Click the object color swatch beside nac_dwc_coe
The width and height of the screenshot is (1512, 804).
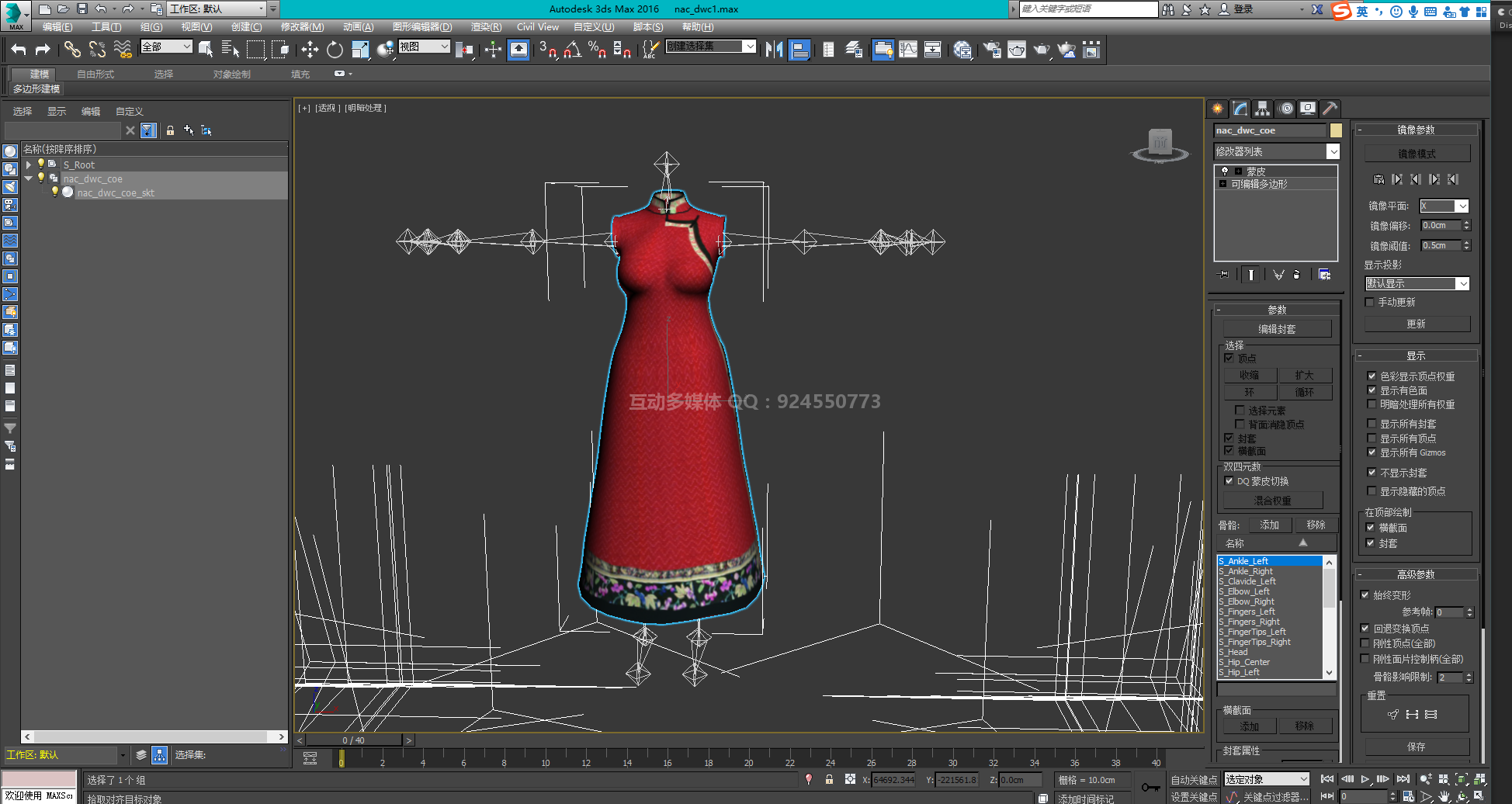[1336, 130]
